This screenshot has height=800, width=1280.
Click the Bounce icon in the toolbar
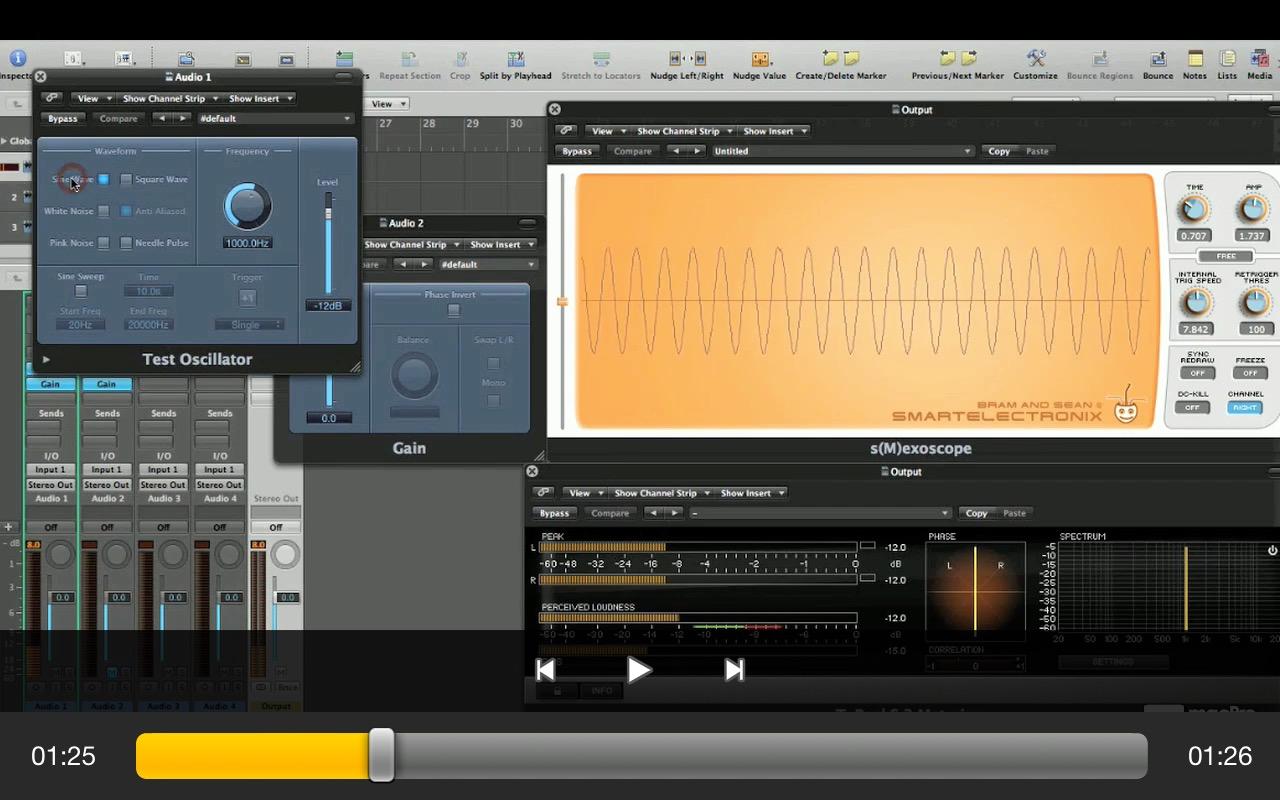1158,60
